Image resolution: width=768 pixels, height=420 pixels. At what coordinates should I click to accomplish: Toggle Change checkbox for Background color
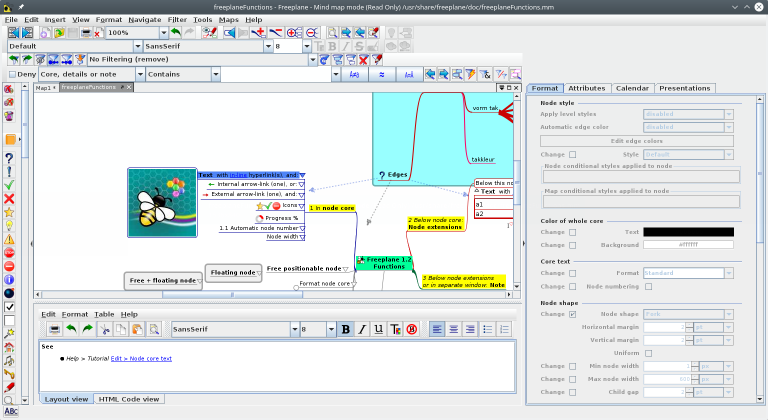pos(573,245)
